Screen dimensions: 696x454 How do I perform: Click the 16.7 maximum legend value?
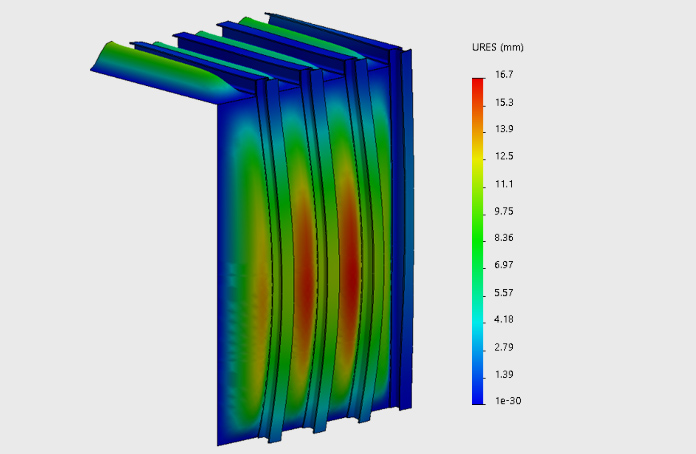click(x=504, y=75)
